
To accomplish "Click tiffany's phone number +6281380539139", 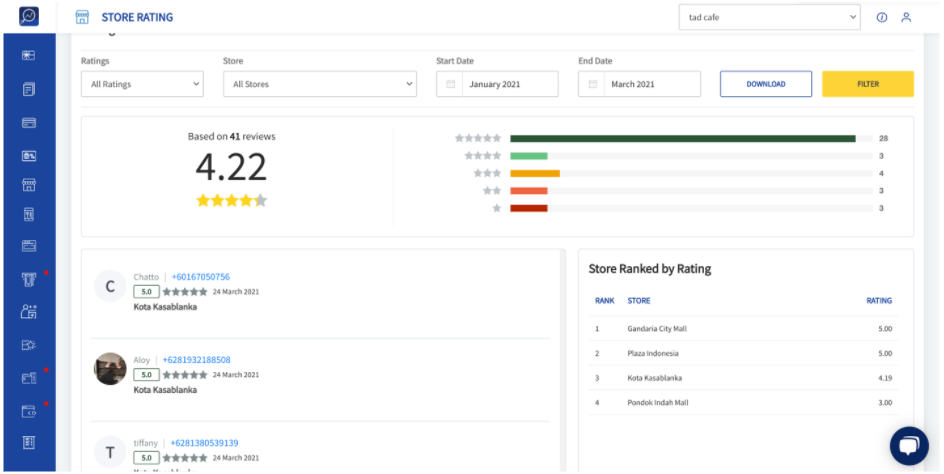I will click(204, 443).
